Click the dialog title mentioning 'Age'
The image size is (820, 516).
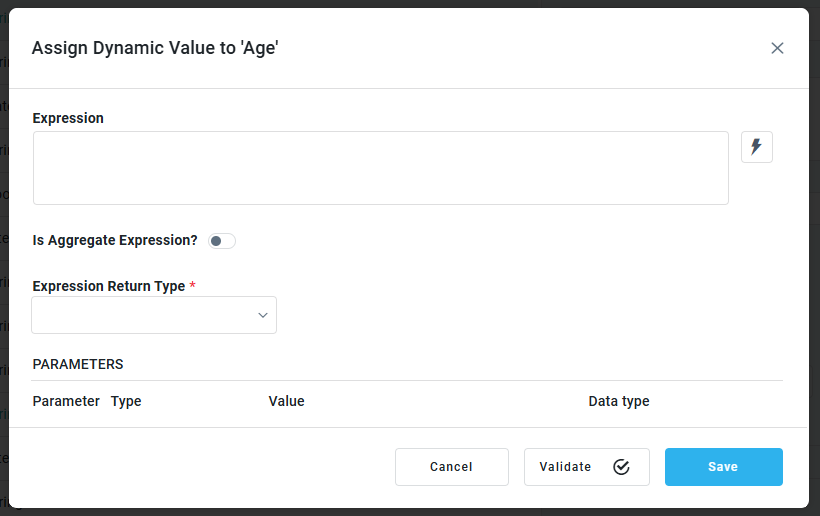click(155, 48)
